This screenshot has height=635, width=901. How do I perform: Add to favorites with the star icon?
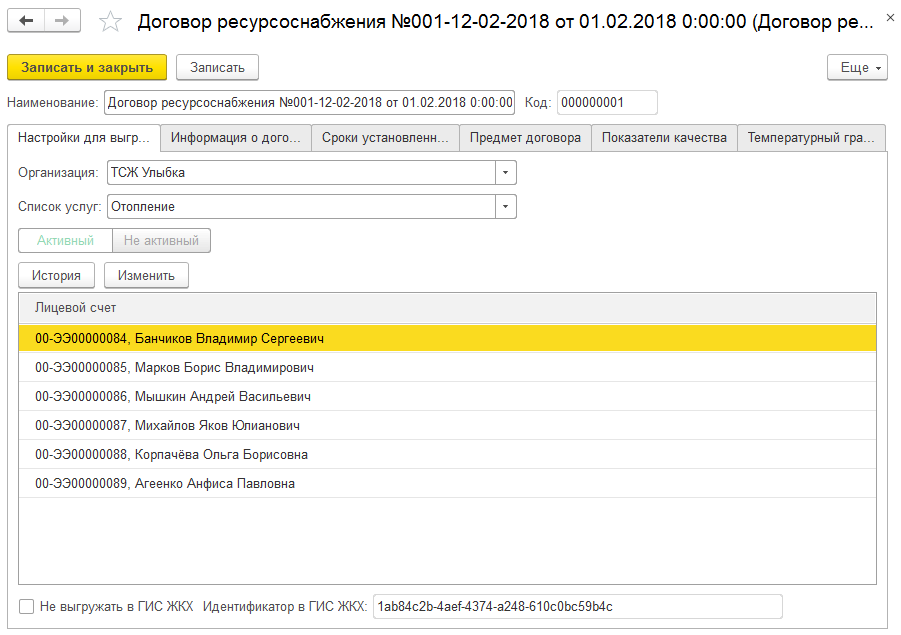(x=110, y=22)
